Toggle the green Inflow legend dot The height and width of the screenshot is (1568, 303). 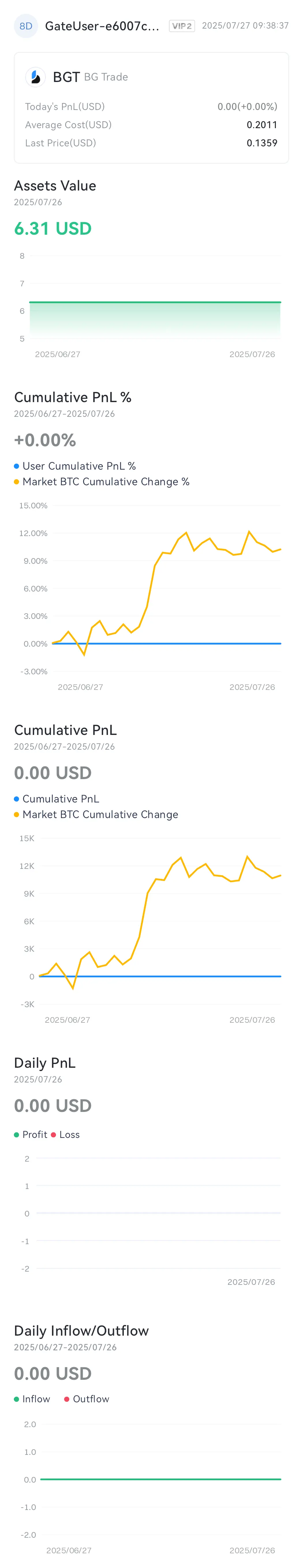(16, 1399)
